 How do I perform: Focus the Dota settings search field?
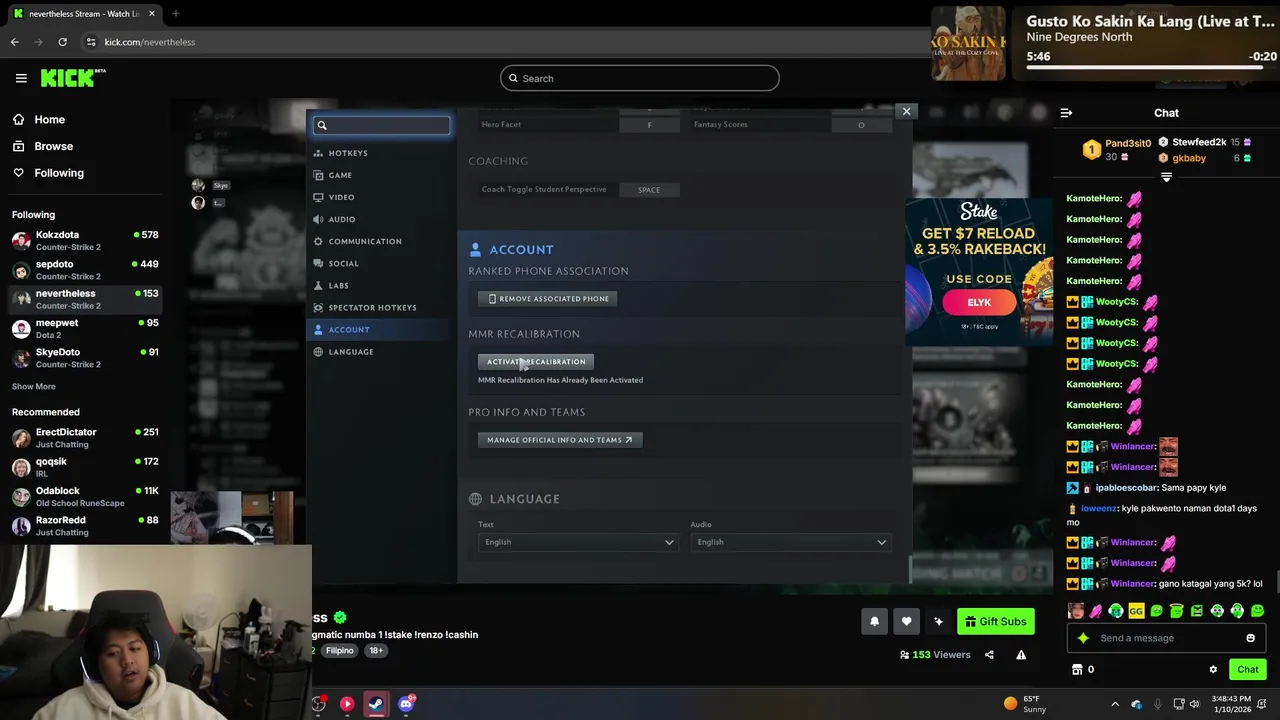tap(381, 125)
